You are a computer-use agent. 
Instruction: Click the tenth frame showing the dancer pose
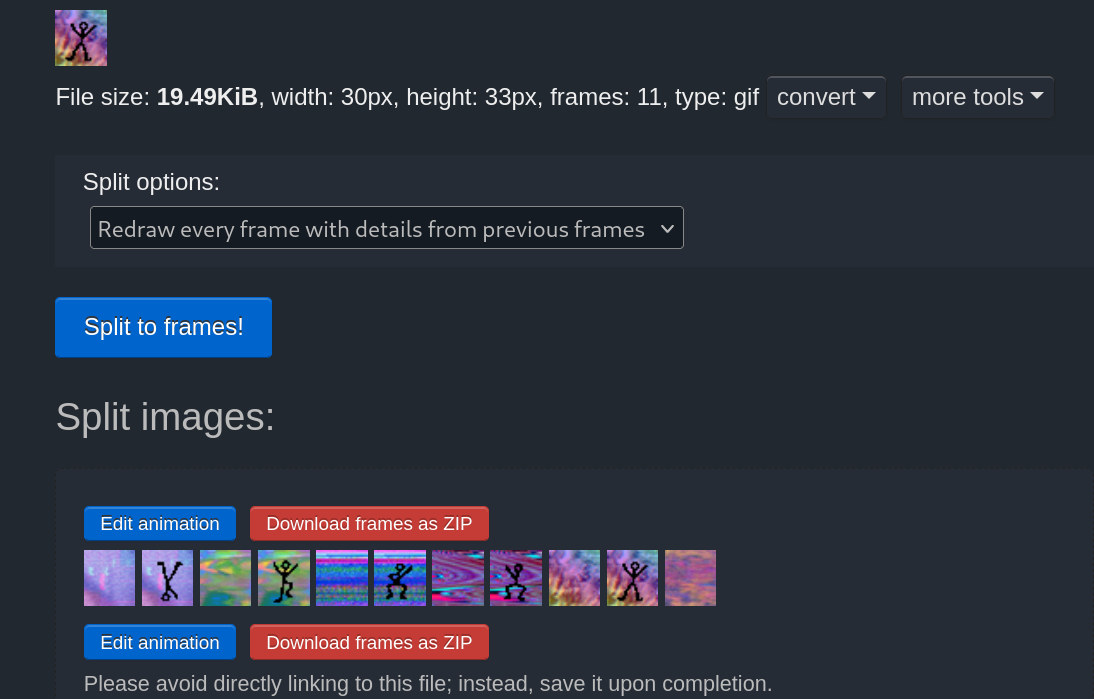click(632, 577)
